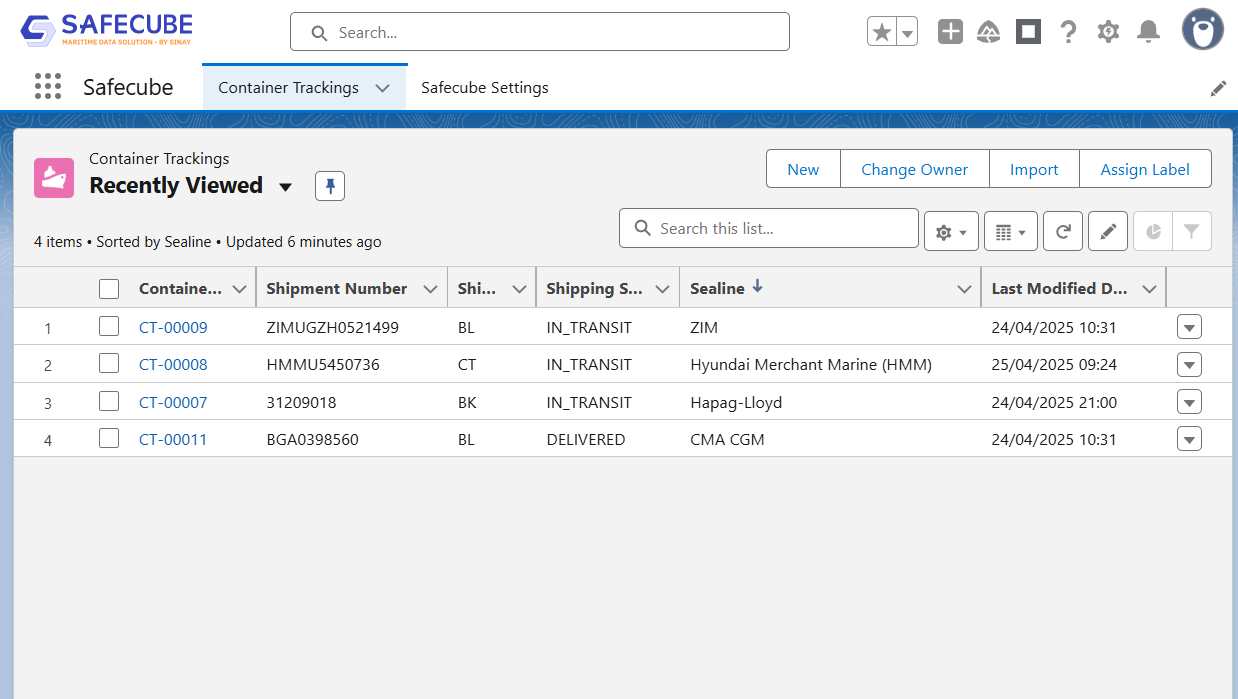Pin the Recently Viewed list

coord(330,186)
